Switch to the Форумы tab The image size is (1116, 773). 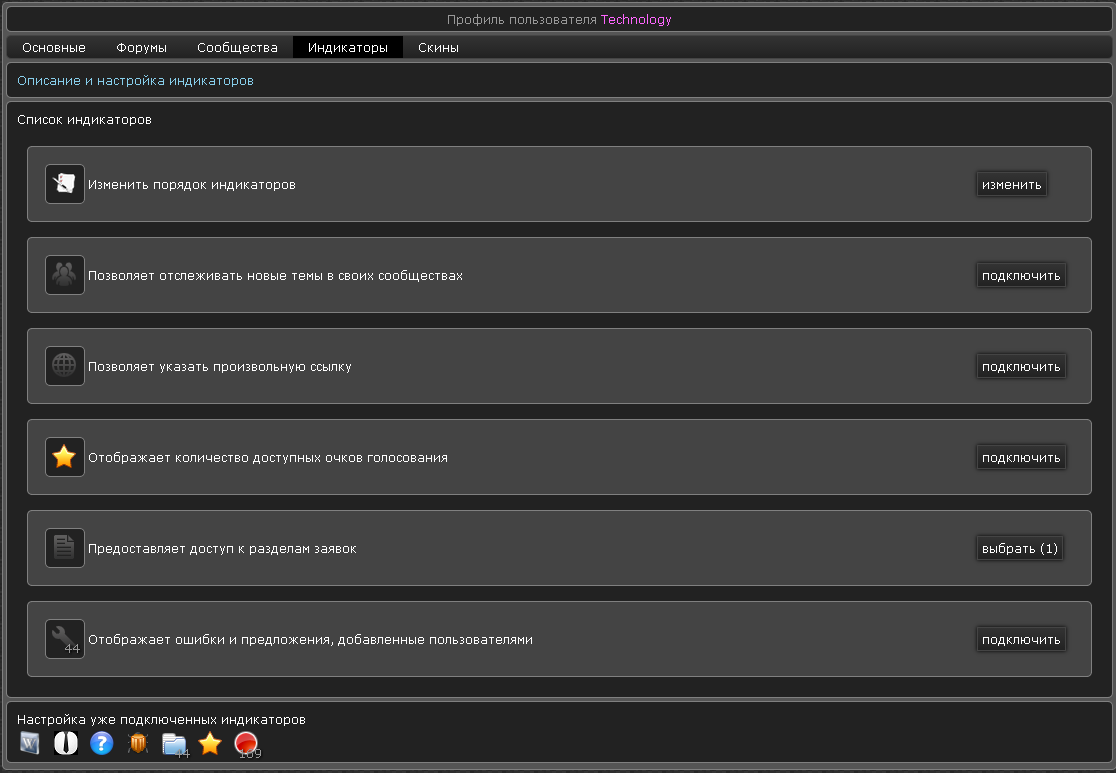coord(141,47)
